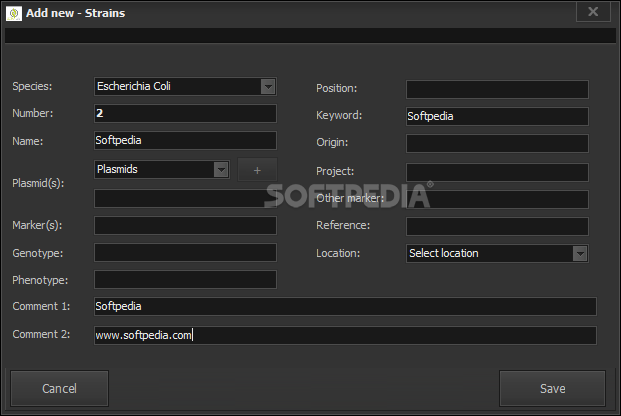
Task: Focus the Project input field
Action: 497,172
